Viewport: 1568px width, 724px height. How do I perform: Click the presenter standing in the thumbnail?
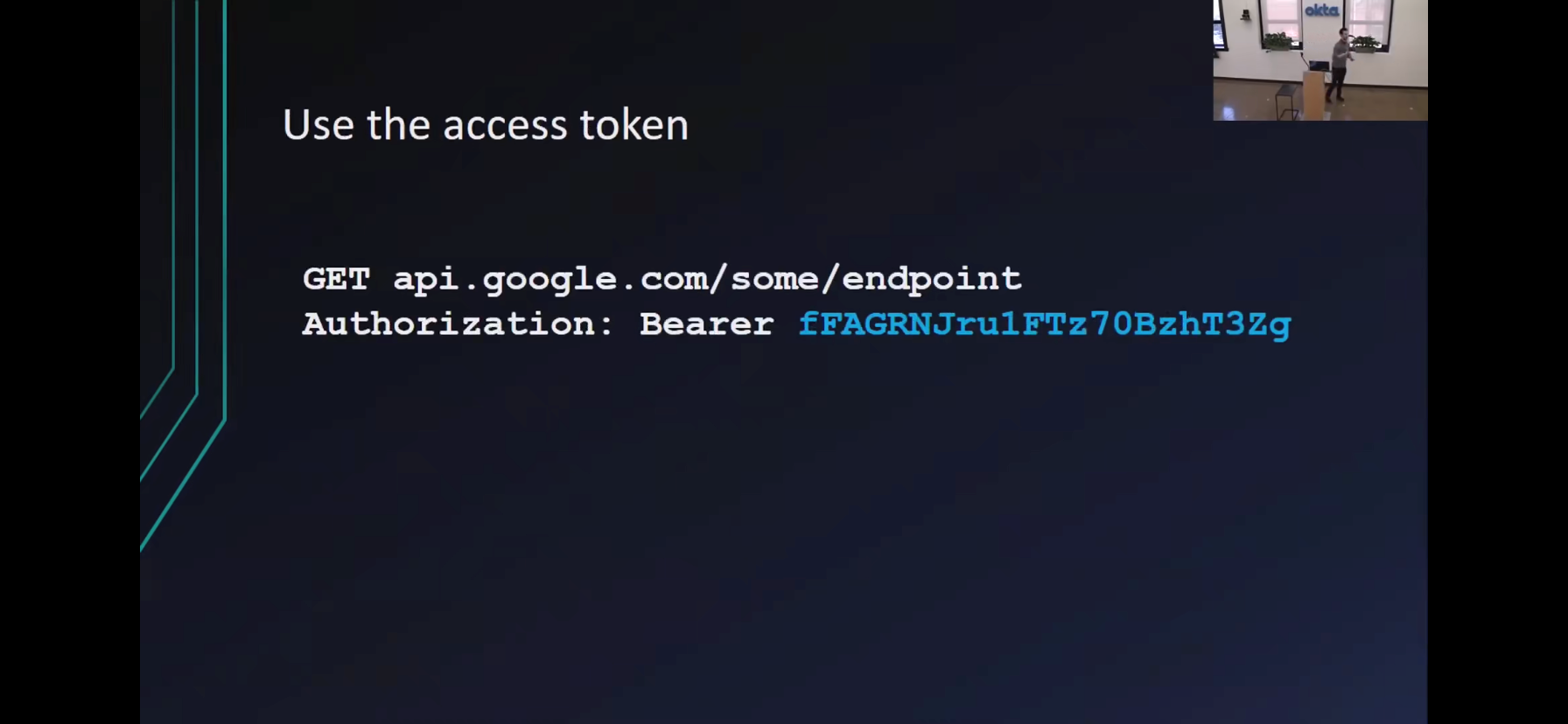tap(1339, 64)
